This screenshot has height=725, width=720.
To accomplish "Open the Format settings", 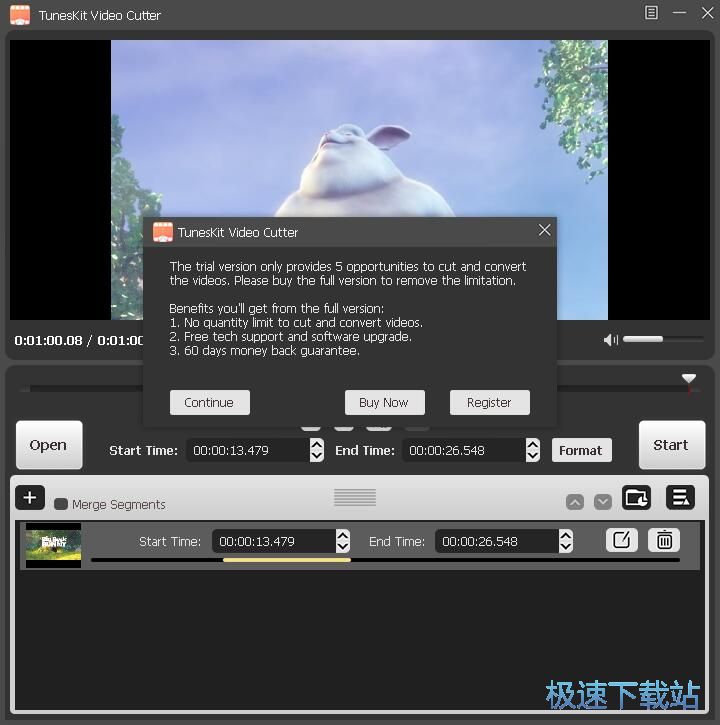I will [581, 450].
